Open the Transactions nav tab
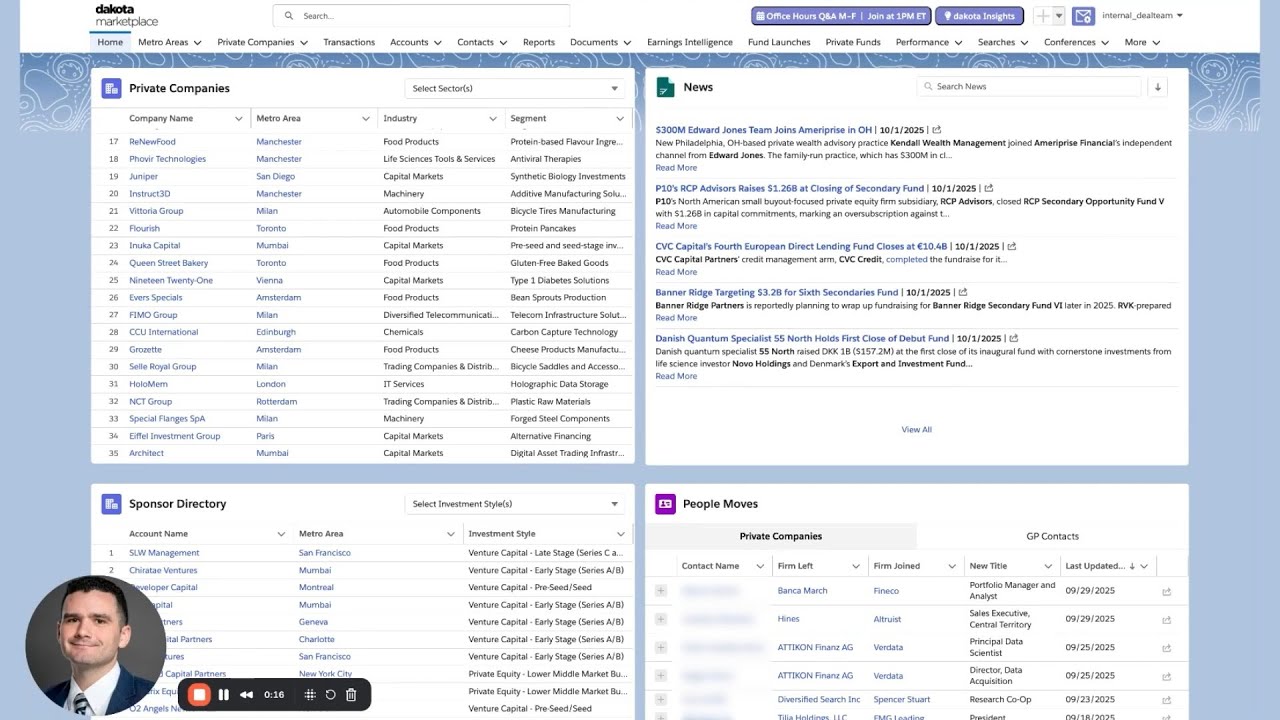Viewport: 1280px width, 720px height. 349,42
